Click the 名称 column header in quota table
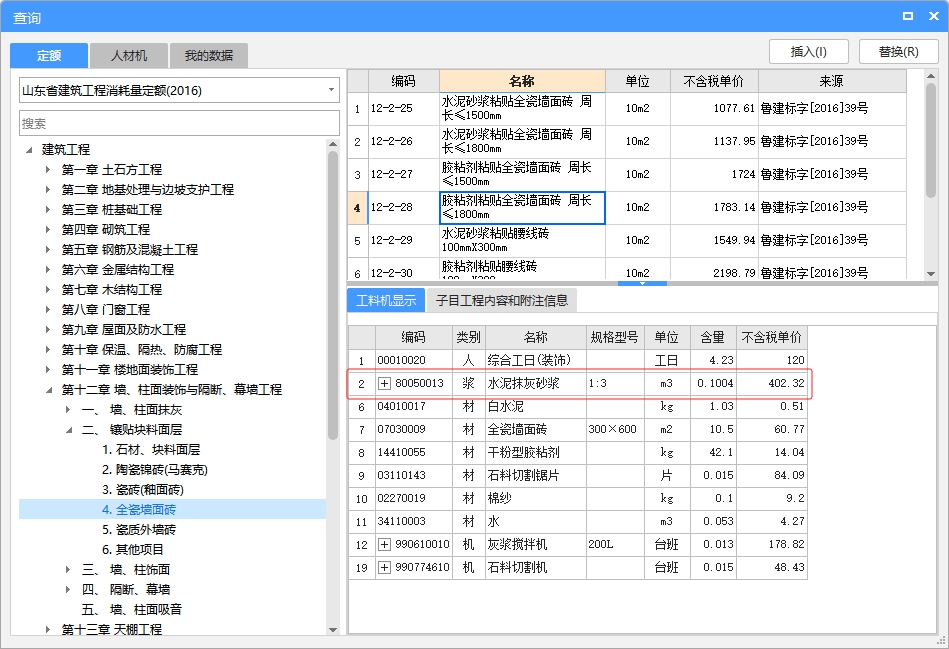949x649 pixels. [x=522, y=81]
